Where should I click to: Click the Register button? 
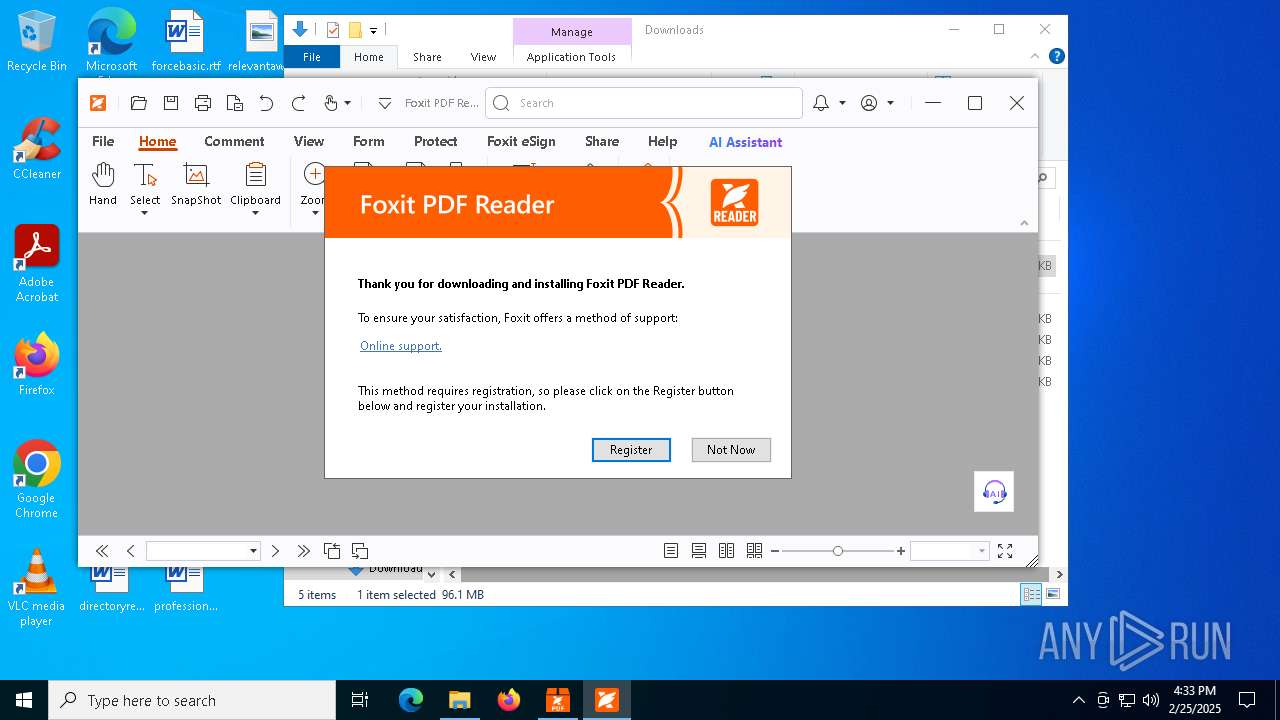[x=631, y=450]
